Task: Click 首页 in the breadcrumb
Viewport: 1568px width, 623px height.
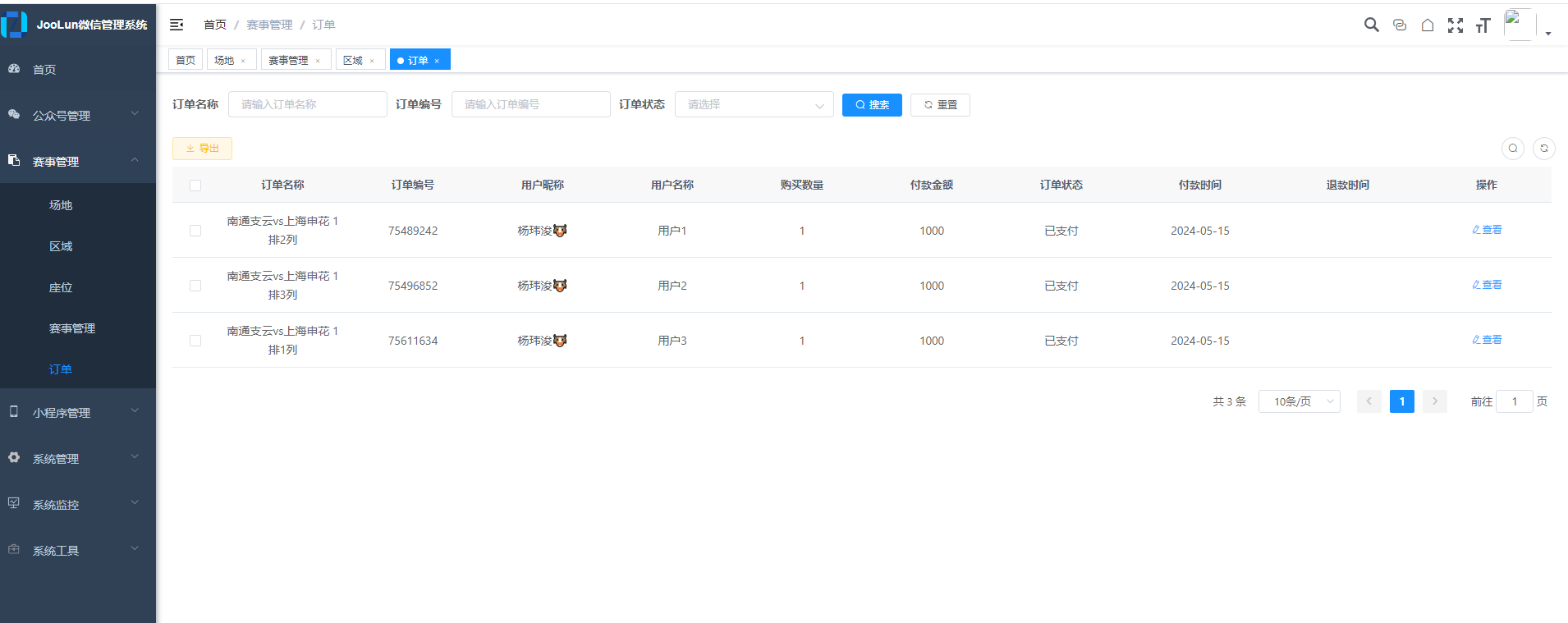Action: pos(215,25)
